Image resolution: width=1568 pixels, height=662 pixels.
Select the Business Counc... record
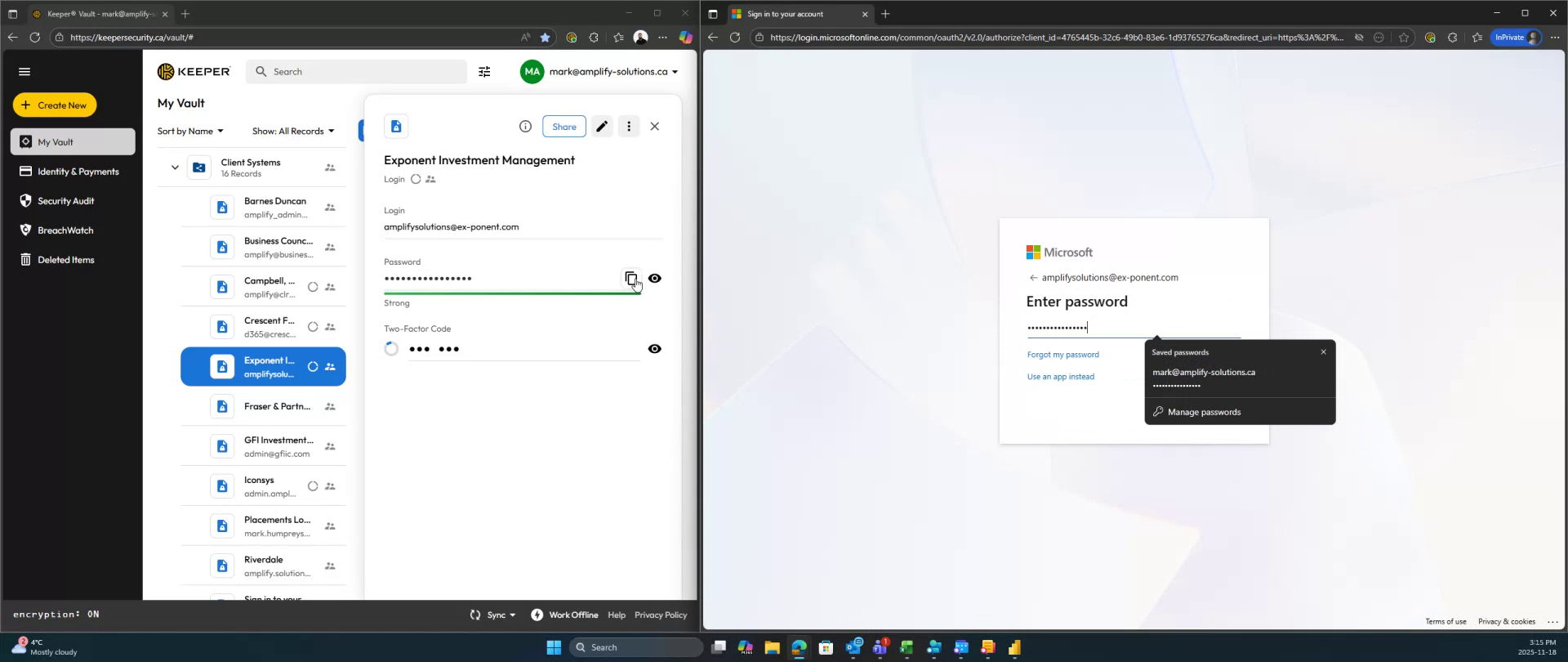(x=263, y=248)
